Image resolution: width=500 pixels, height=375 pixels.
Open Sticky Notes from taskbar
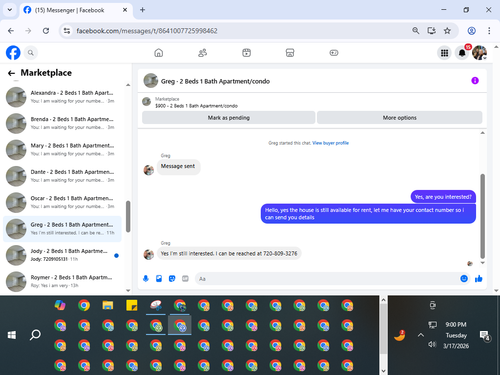[x=132, y=306]
